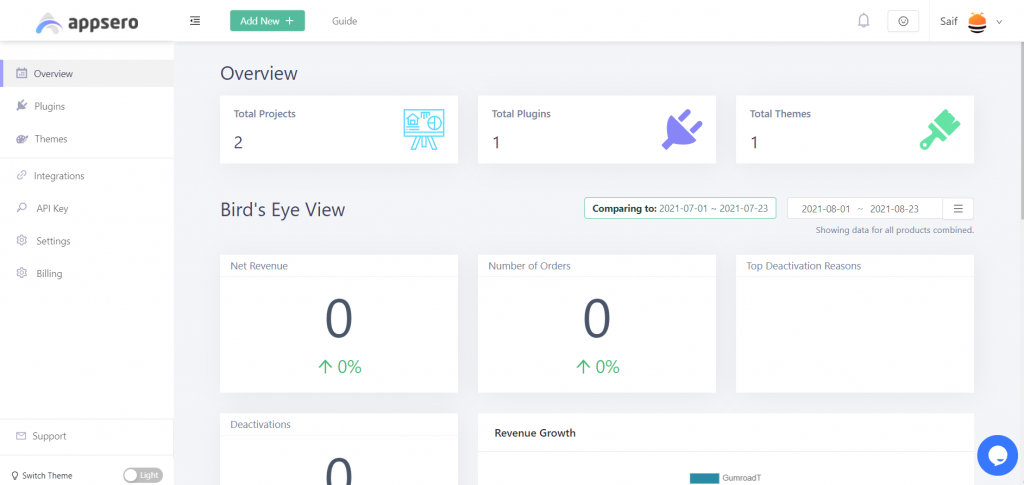Click the Bird's Eye View heading
The image size is (1024, 485).
283,210
